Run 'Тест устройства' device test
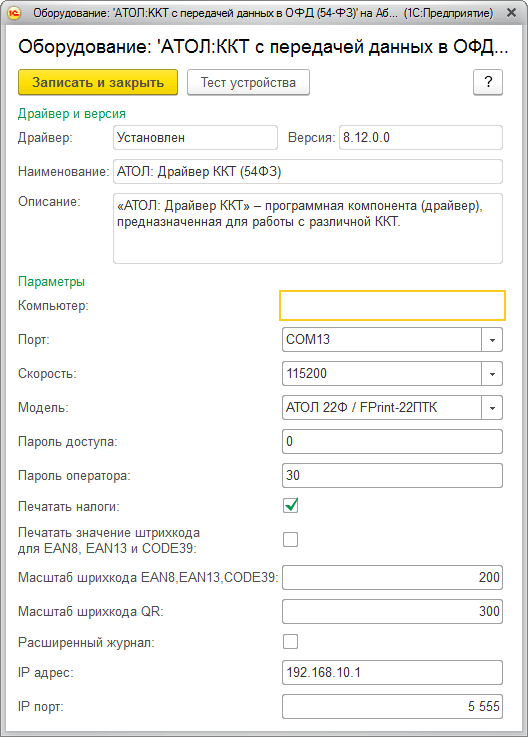The height and width of the screenshot is (737, 528). point(248,82)
